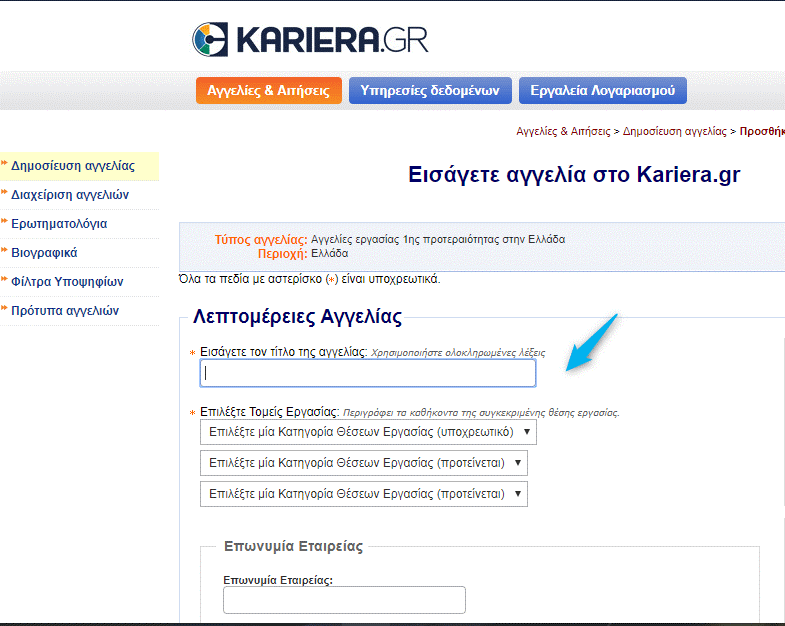The width and height of the screenshot is (785, 626).
Task: Click the blue arrow pointing at the title field
Action: coord(592,342)
